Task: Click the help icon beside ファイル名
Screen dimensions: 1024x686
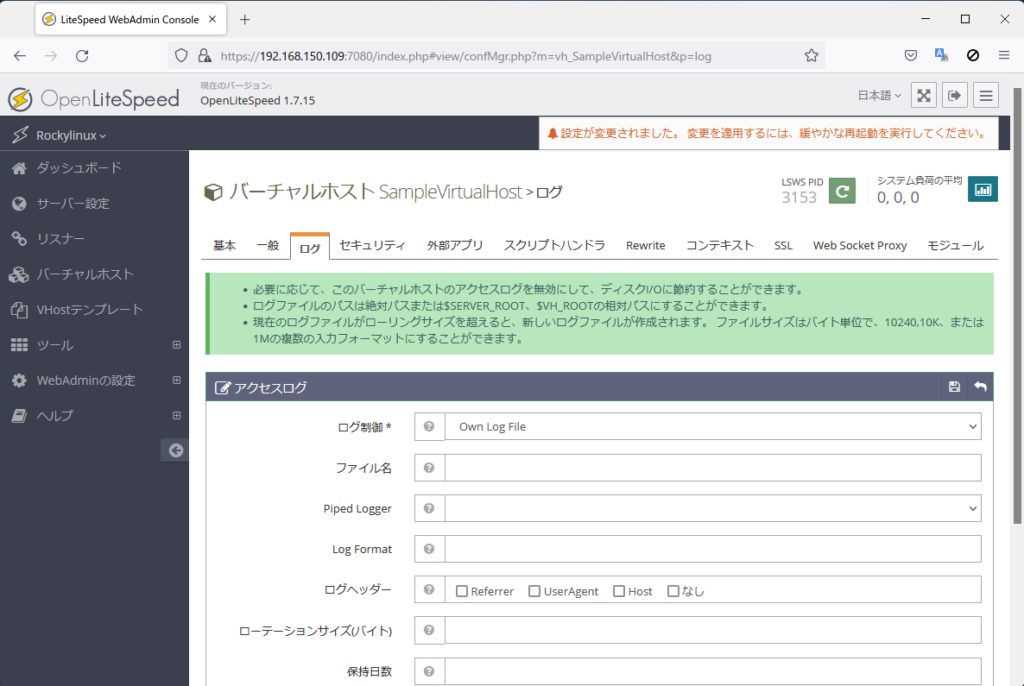Action: coord(429,468)
